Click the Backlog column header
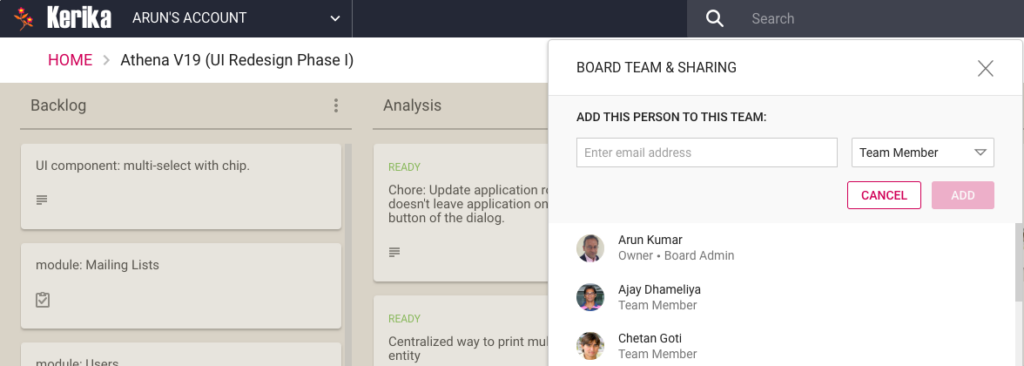The height and width of the screenshot is (366, 1024). [x=58, y=105]
